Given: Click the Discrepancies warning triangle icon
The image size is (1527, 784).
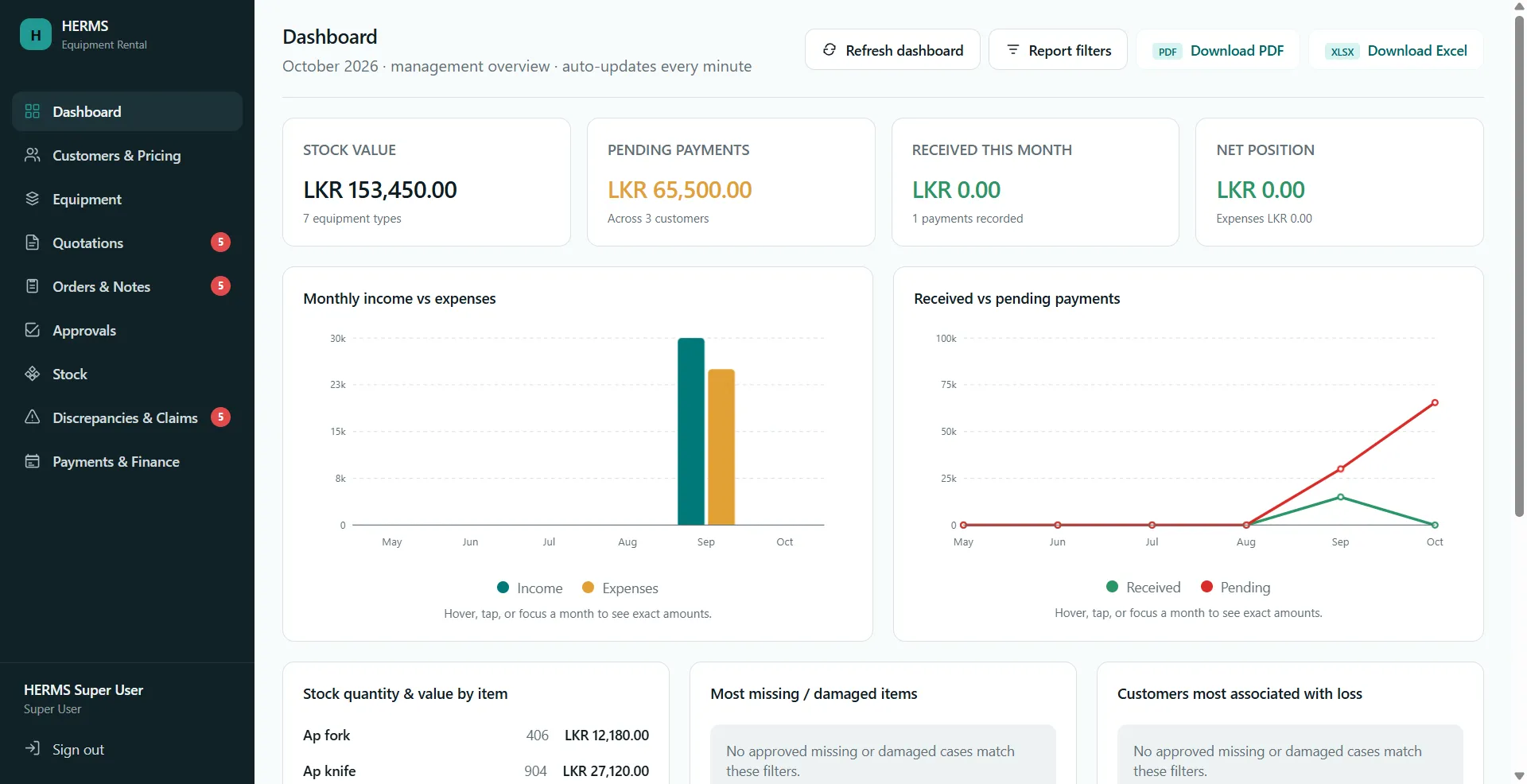Looking at the screenshot, I should 33,417.
